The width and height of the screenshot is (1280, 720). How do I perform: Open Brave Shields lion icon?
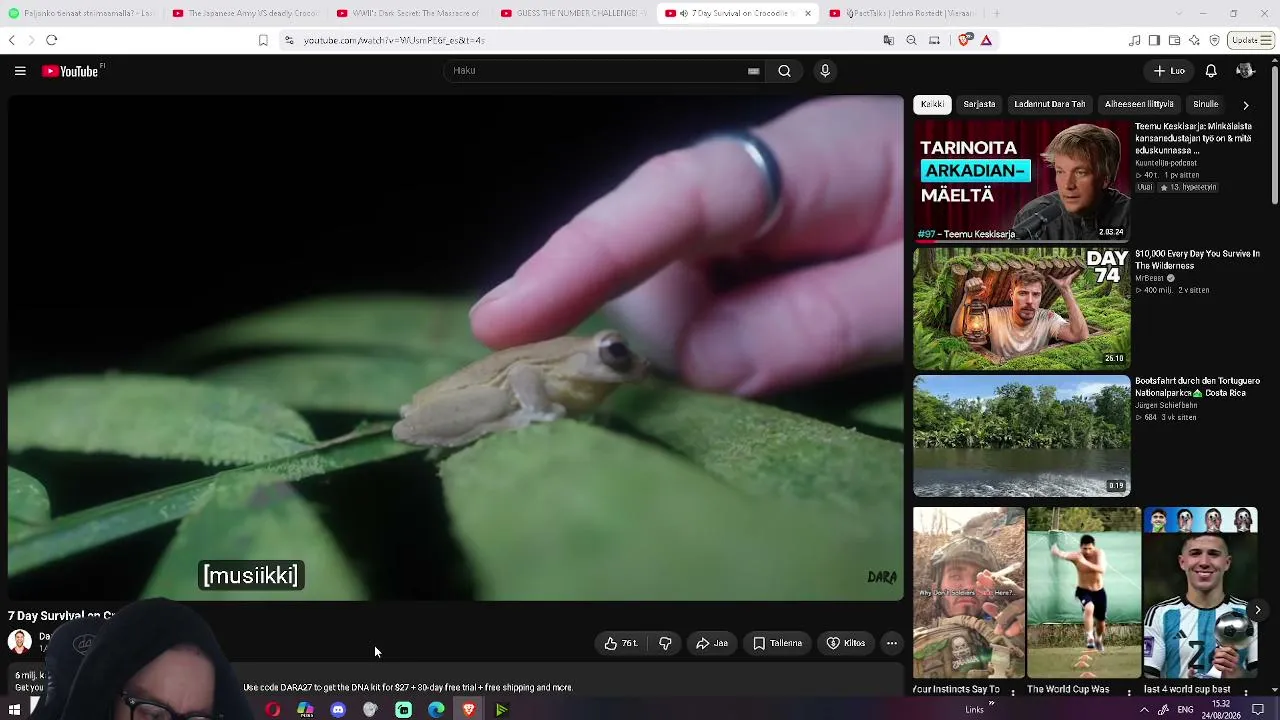tap(964, 40)
